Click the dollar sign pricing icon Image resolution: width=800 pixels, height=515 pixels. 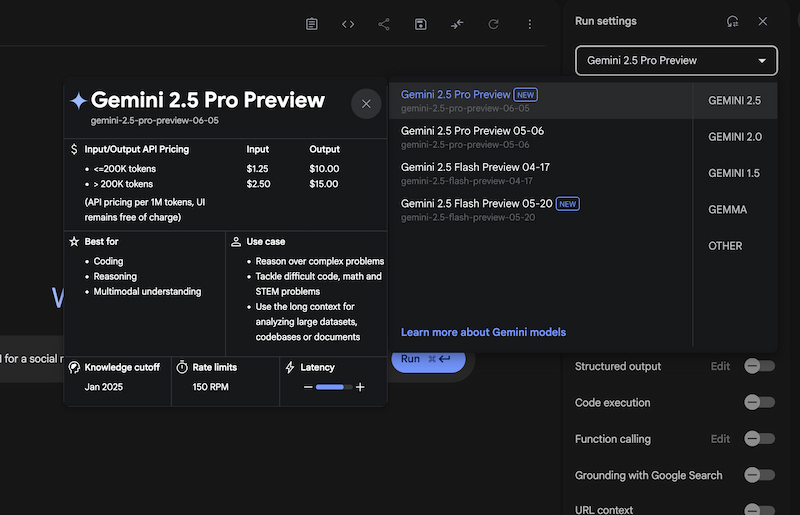74,149
